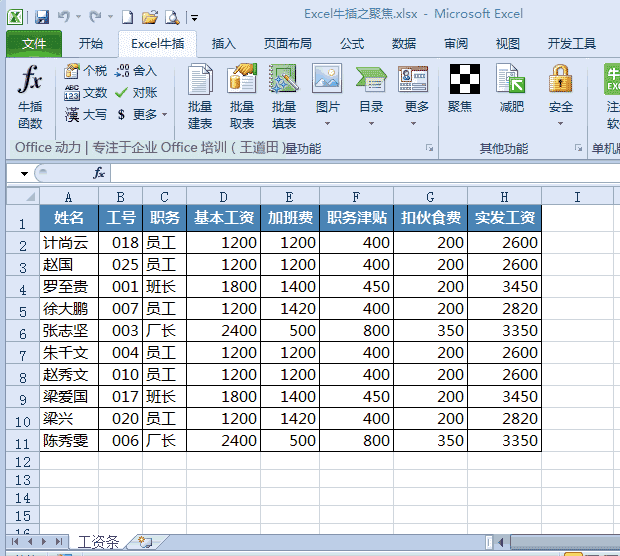Click the Select All corner button

click(23, 197)
